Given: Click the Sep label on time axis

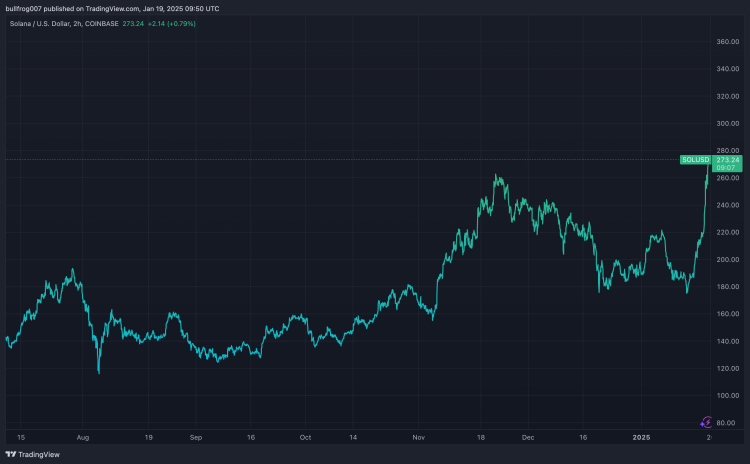Looking at the screenshot, I should tap(196, 437).
